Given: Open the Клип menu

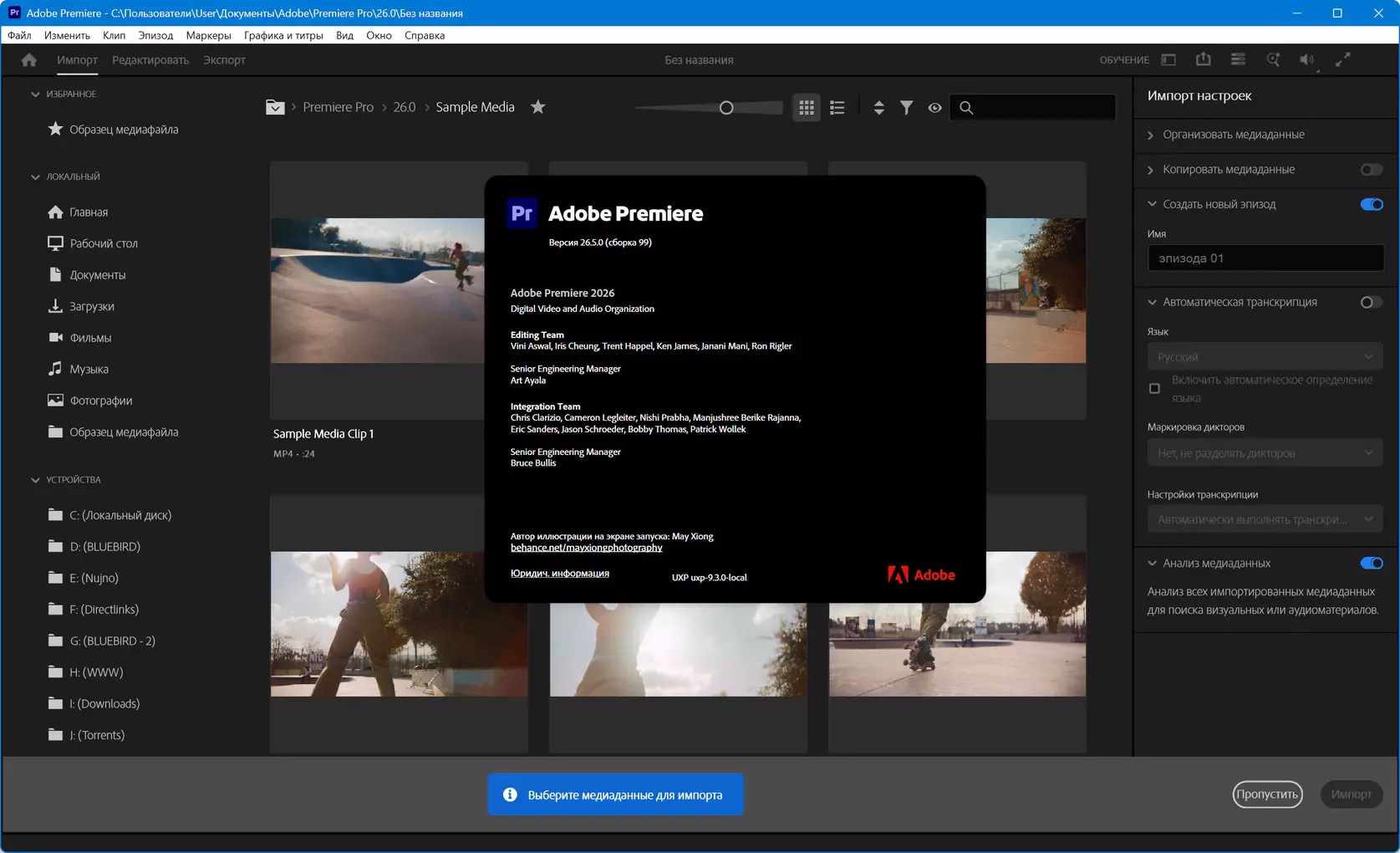Looking at the screenshot, I should 114,35.
